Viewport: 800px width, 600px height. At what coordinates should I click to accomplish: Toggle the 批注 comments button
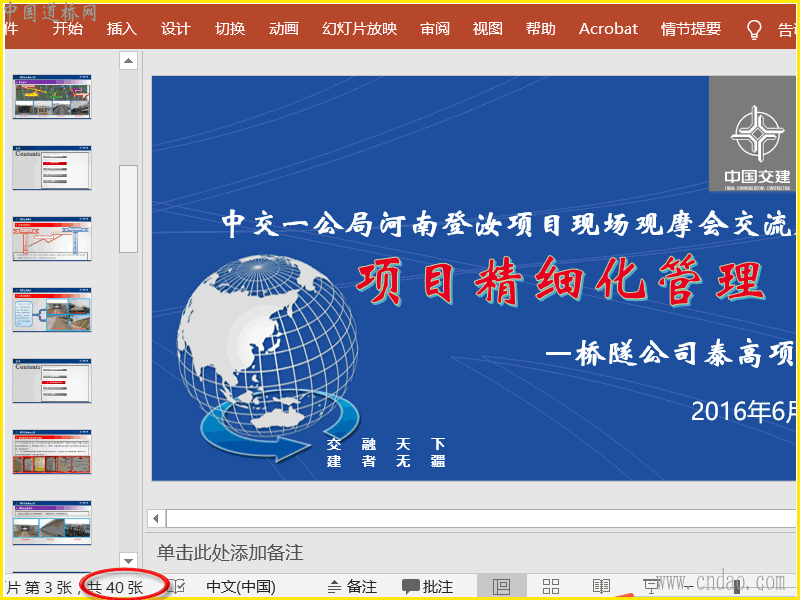[x=428, y=586]
